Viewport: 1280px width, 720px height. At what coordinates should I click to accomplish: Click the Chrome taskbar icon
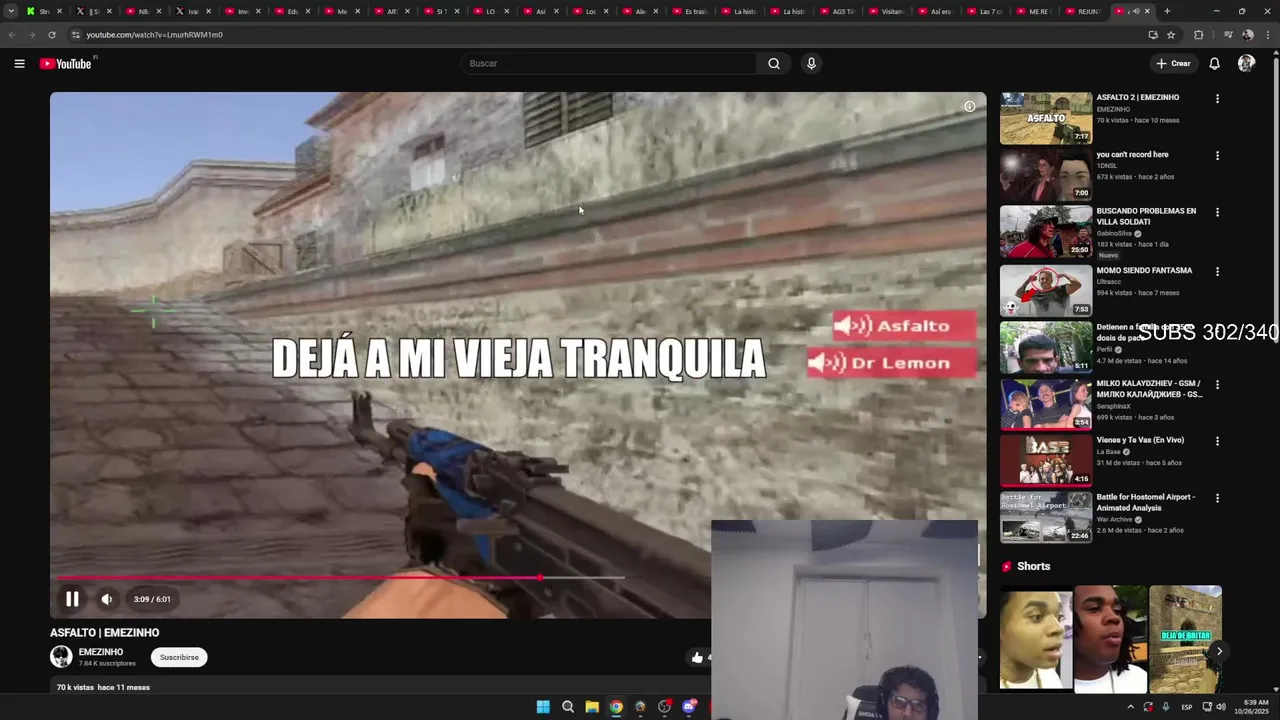(616, 707)
